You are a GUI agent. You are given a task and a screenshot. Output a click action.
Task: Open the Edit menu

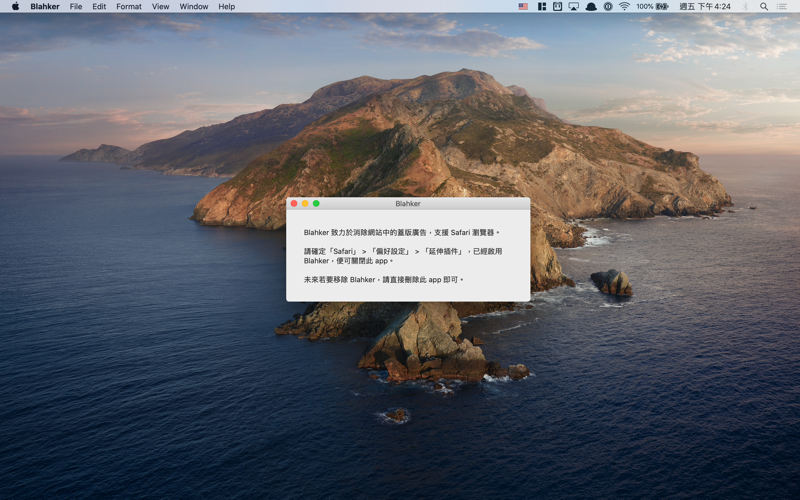(99, 6)
